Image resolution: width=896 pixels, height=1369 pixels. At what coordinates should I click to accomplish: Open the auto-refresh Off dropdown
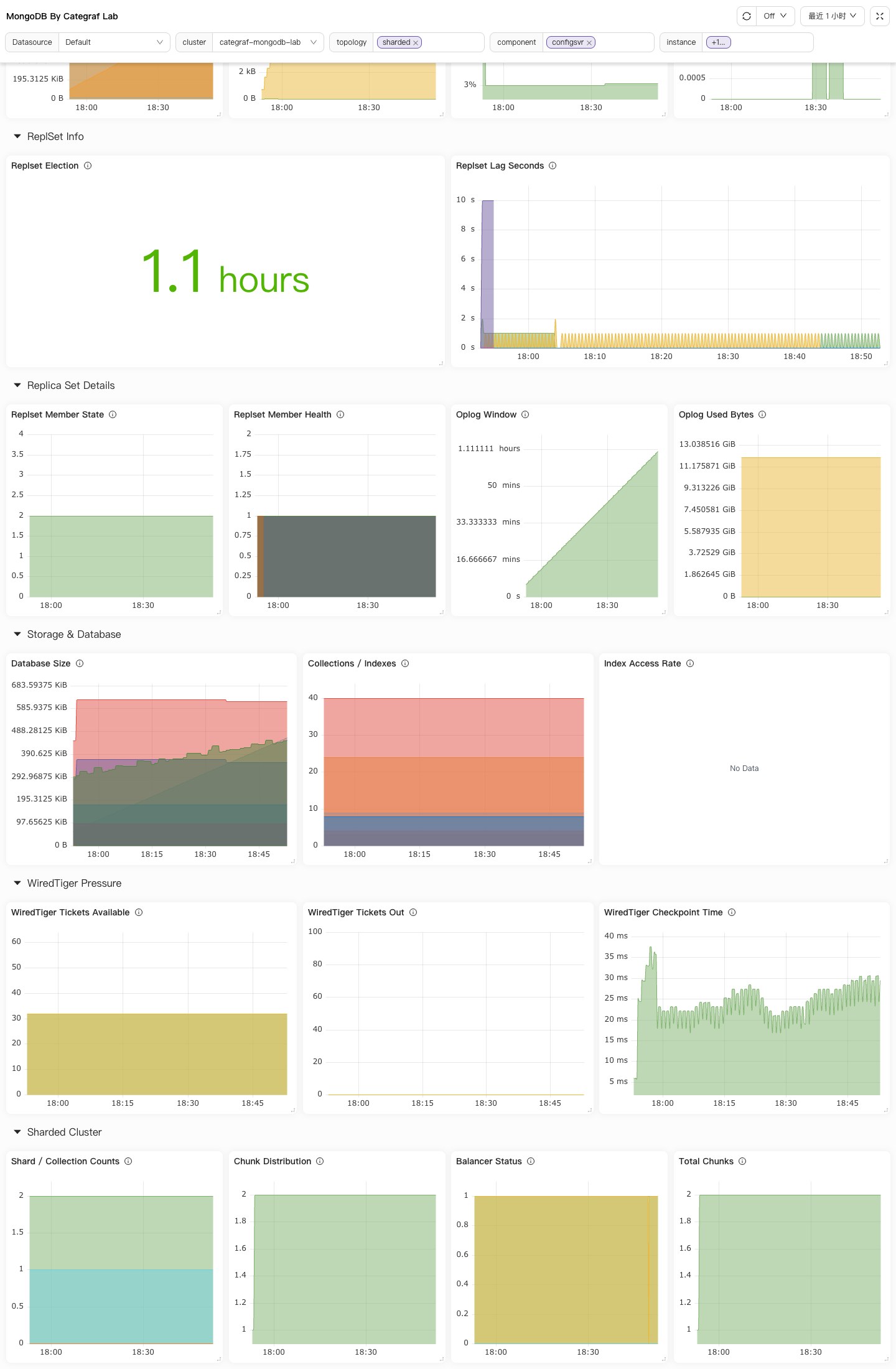pos(775,16)
